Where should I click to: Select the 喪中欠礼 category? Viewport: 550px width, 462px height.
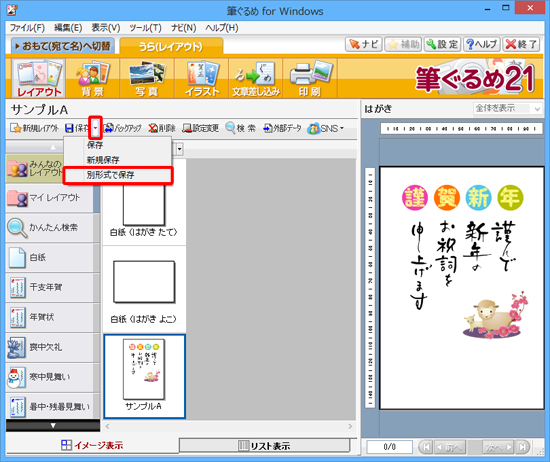[49, 347]
